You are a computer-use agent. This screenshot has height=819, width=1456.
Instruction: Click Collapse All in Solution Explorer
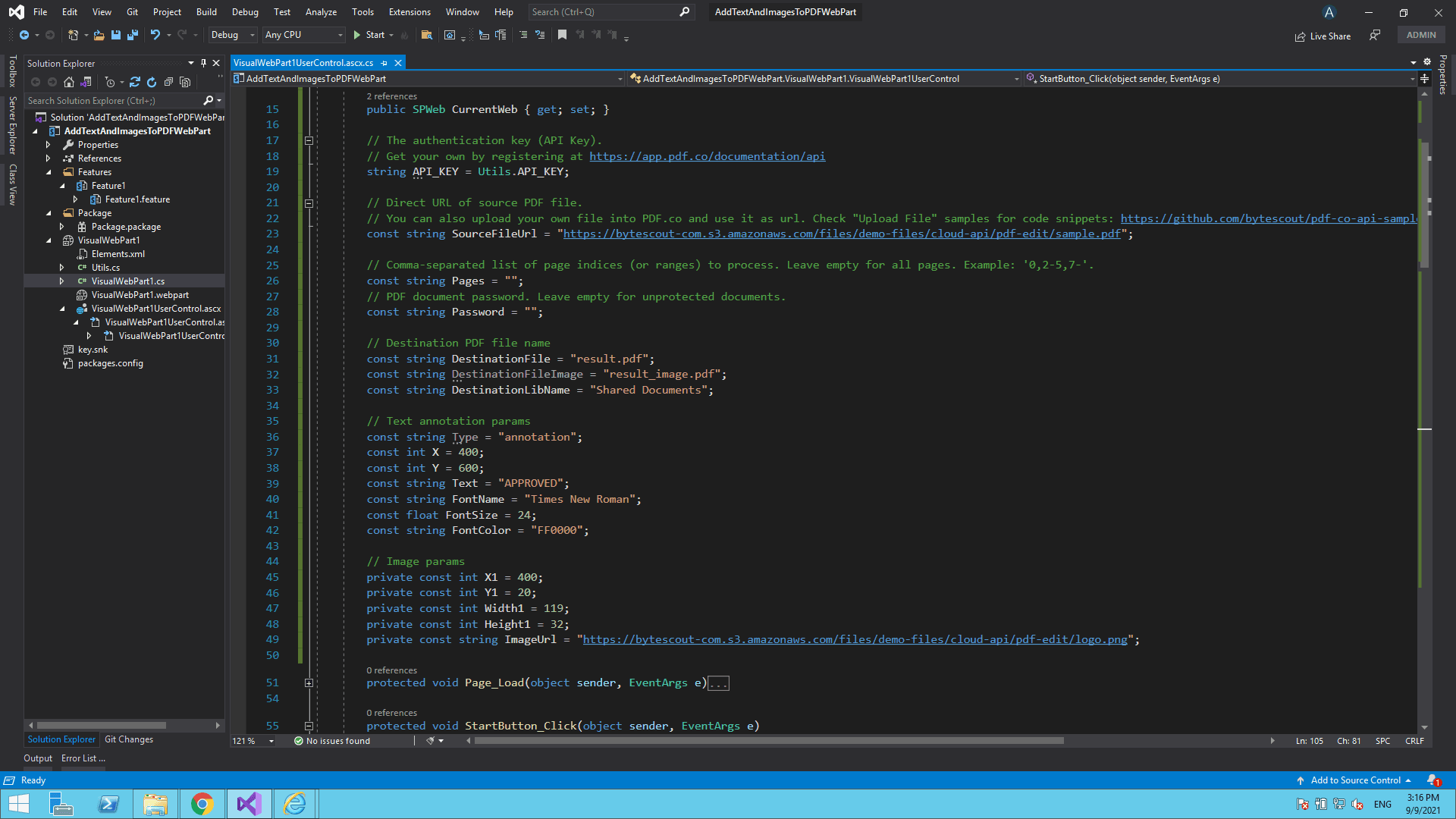[168, 82]
